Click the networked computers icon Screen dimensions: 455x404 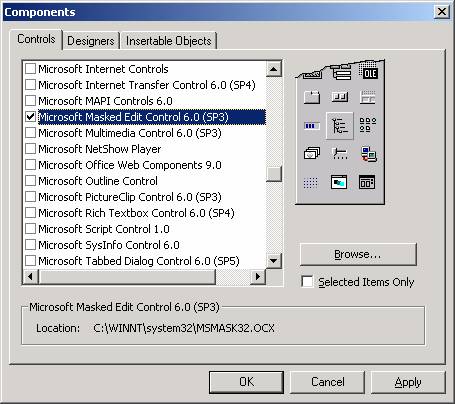click(369, 154)
